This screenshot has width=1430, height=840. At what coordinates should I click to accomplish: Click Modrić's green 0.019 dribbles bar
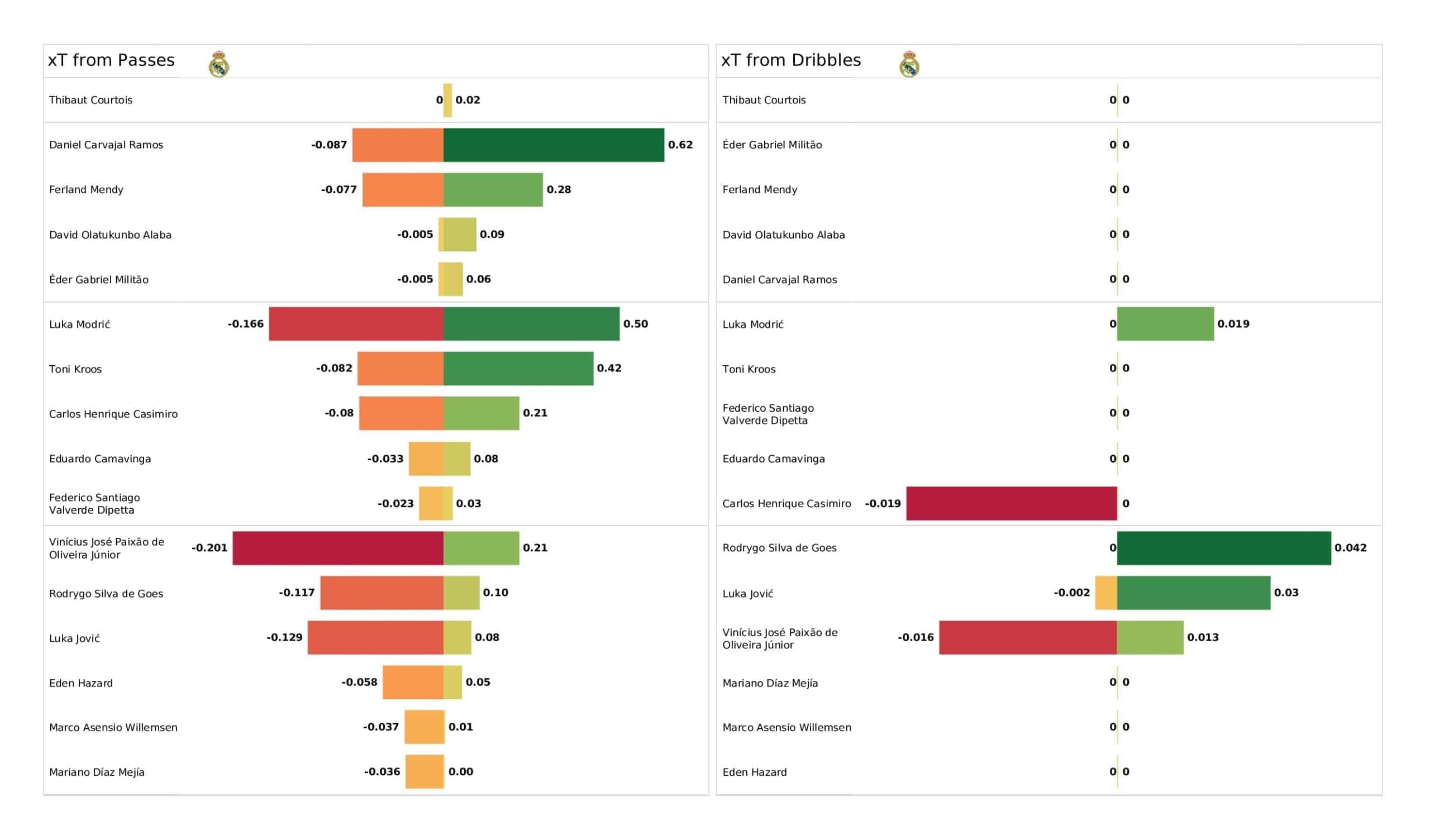pyautogui.click(x=1165, y=324)
